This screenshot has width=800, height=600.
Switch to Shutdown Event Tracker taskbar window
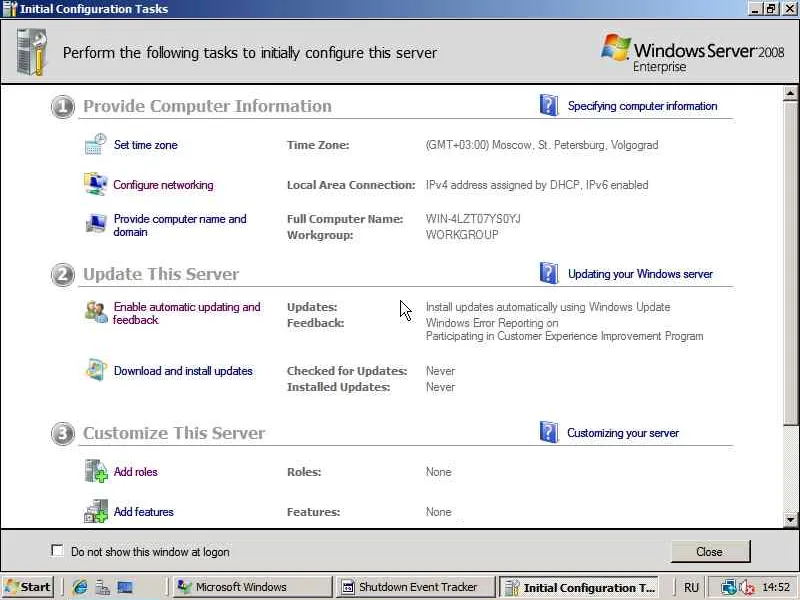(x=415, y=587)
